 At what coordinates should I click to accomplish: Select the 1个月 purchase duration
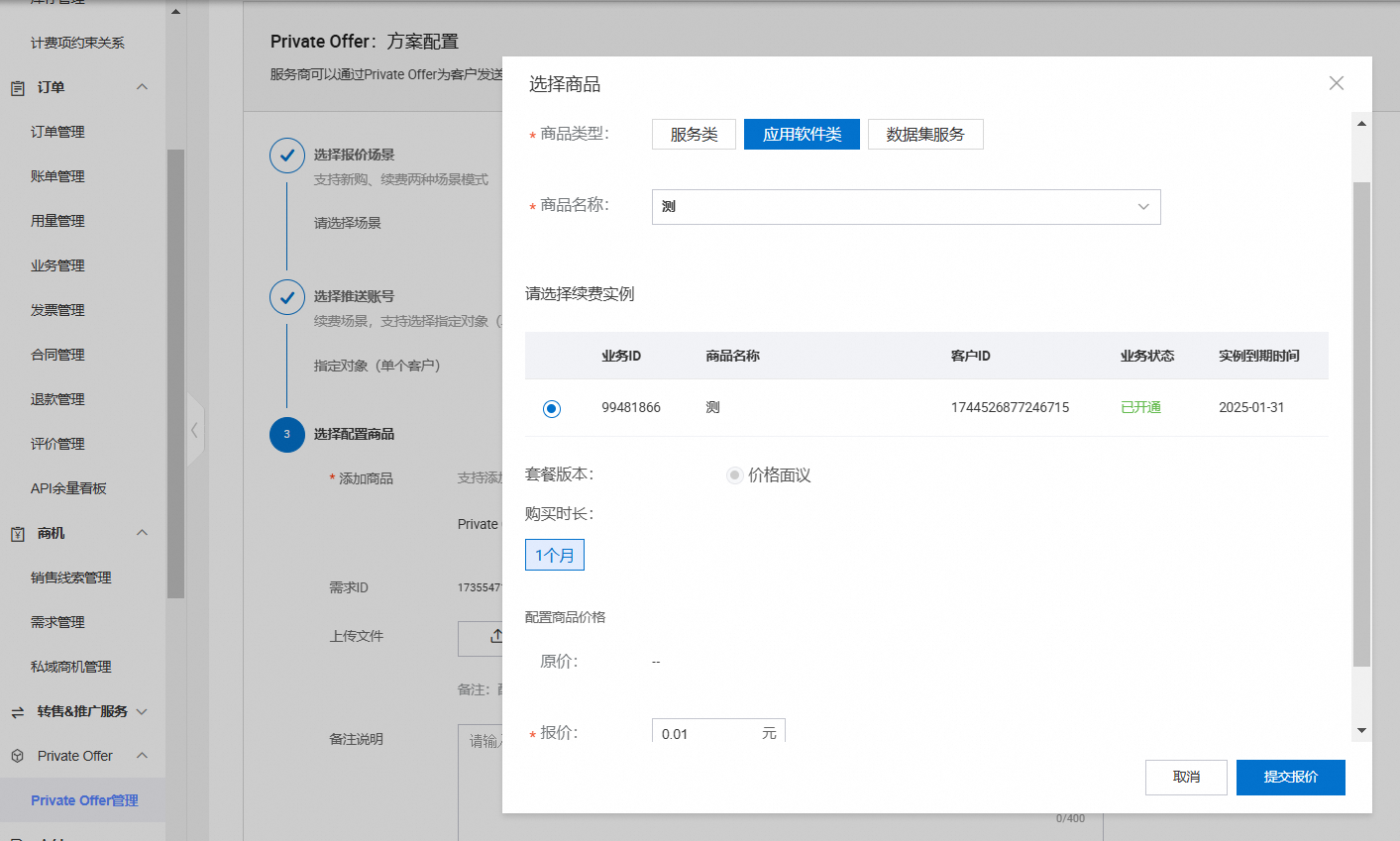click(x=555, y=555)
